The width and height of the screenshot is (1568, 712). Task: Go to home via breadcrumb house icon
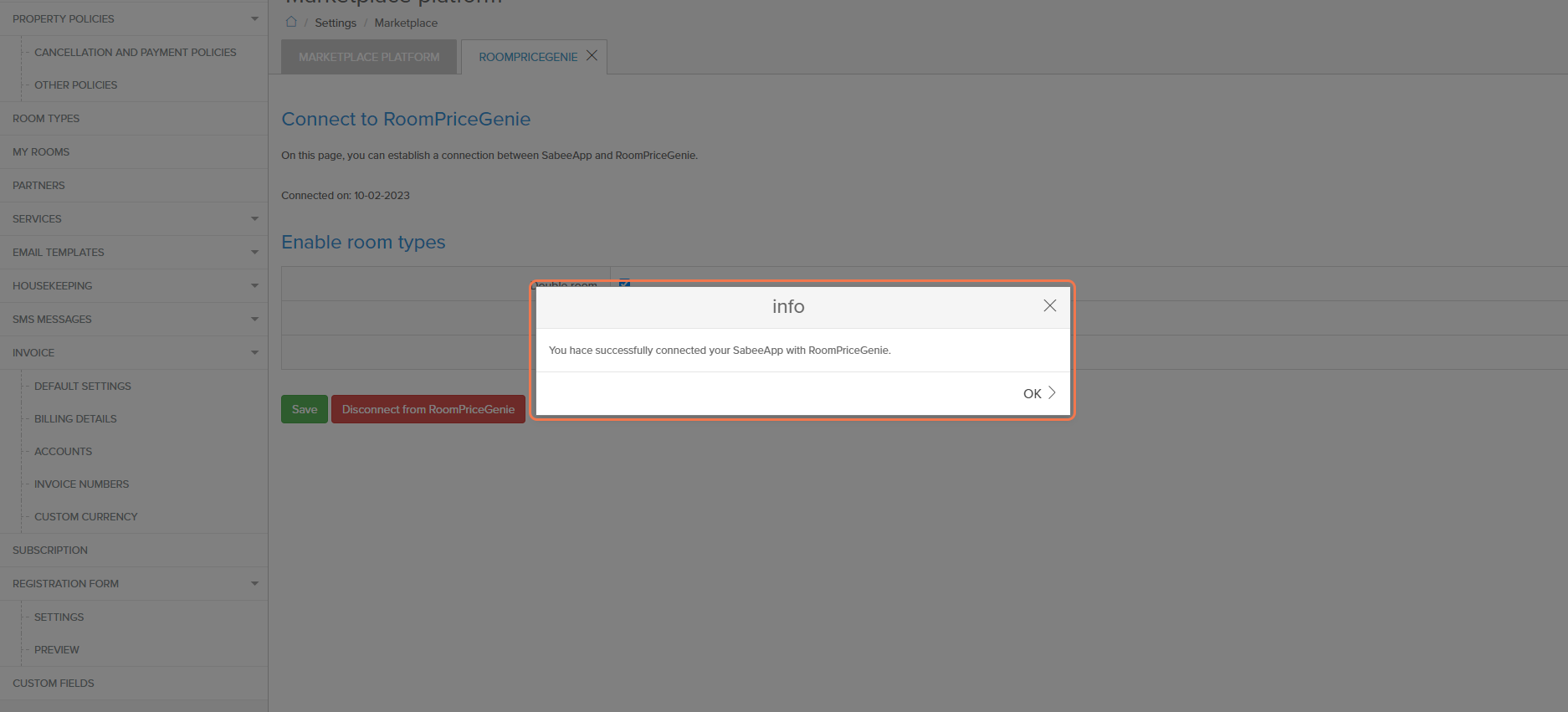pos(291,23)
